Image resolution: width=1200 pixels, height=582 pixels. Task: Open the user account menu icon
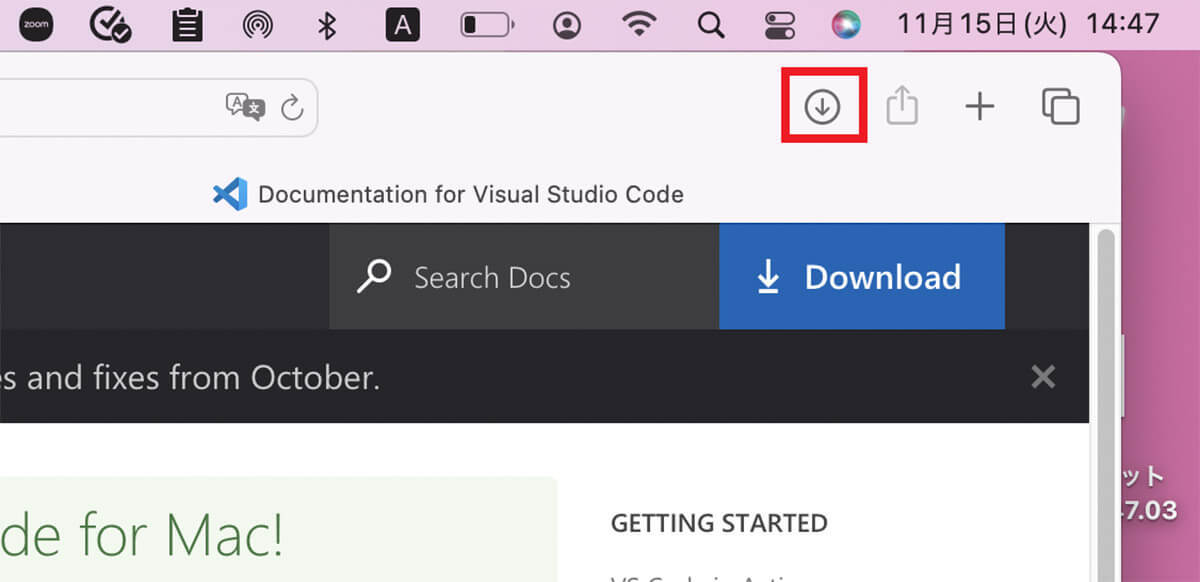(x=567, y=24)
